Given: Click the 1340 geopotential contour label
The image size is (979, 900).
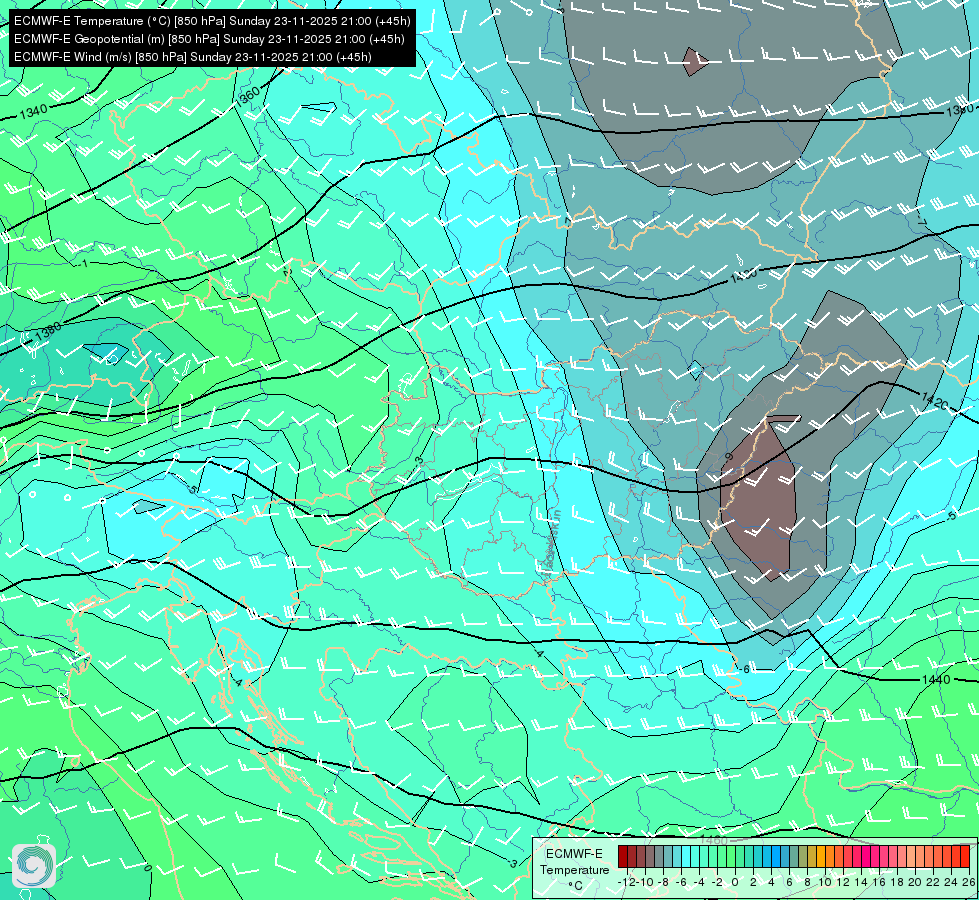Looking at the screenshot, I should (33, 112).
